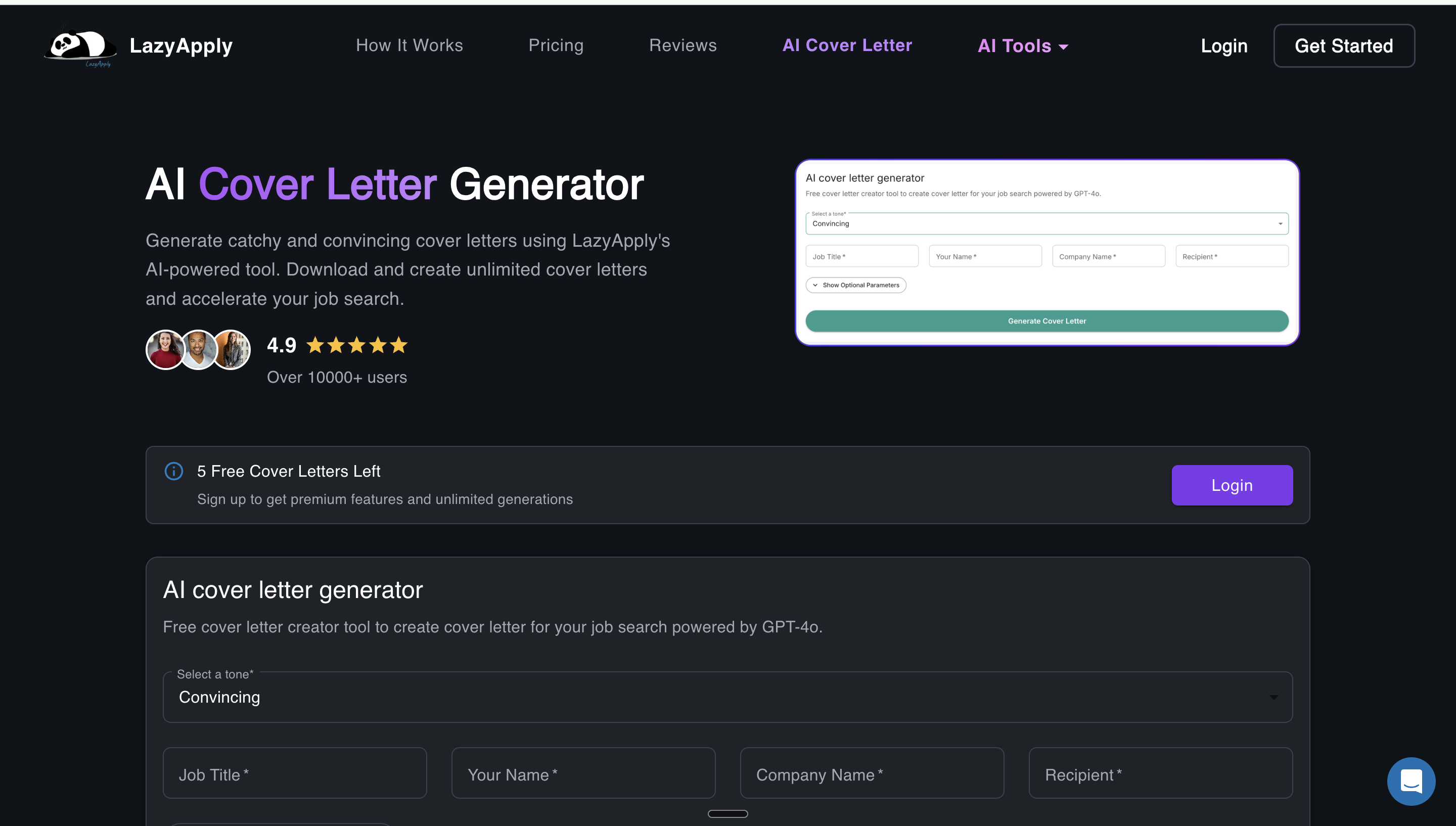Click the Login link in header
This screenshot has width=1456, height=826.
(x=1223, y=46)
